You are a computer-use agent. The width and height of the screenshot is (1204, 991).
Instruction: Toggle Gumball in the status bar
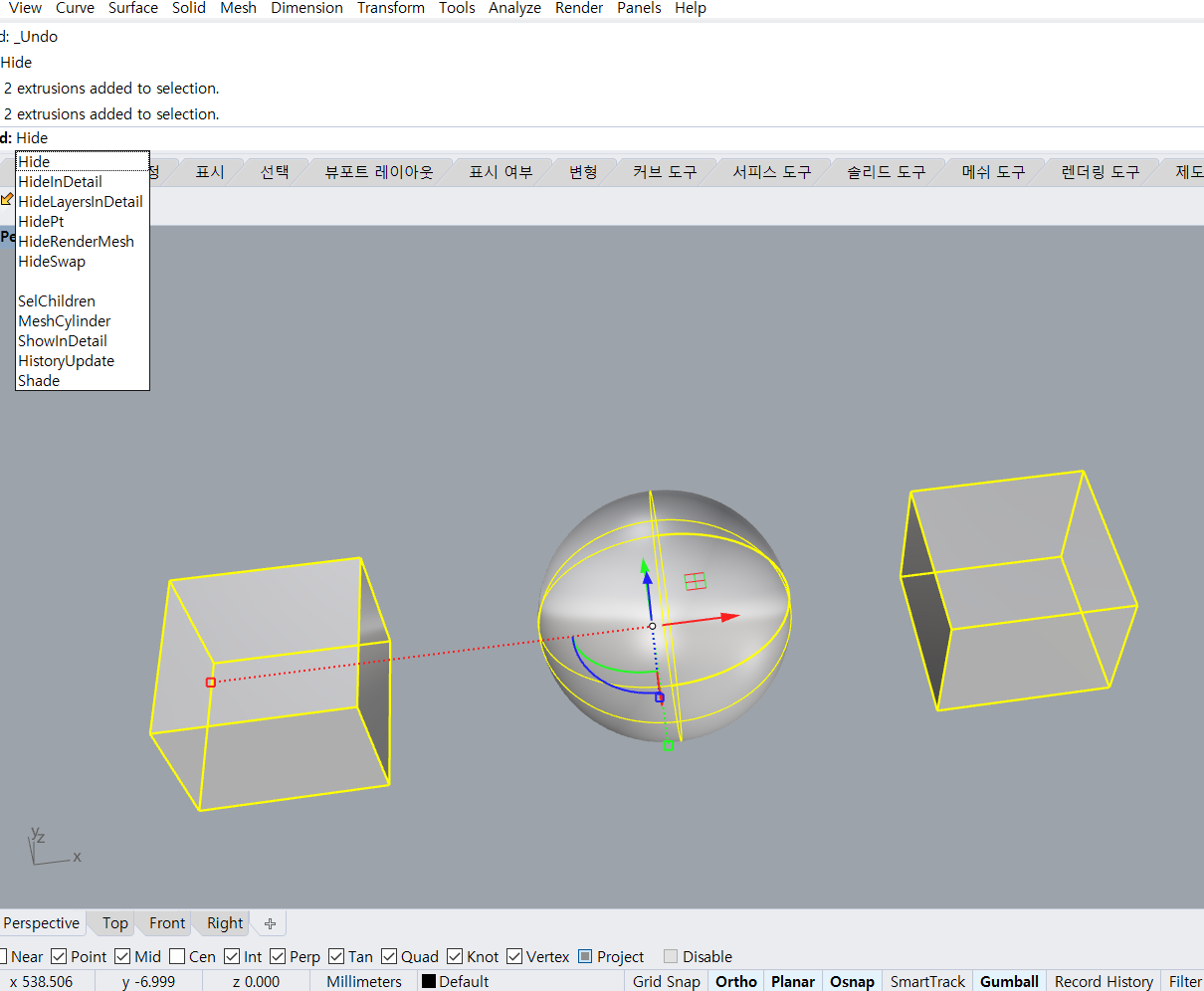1009,981
